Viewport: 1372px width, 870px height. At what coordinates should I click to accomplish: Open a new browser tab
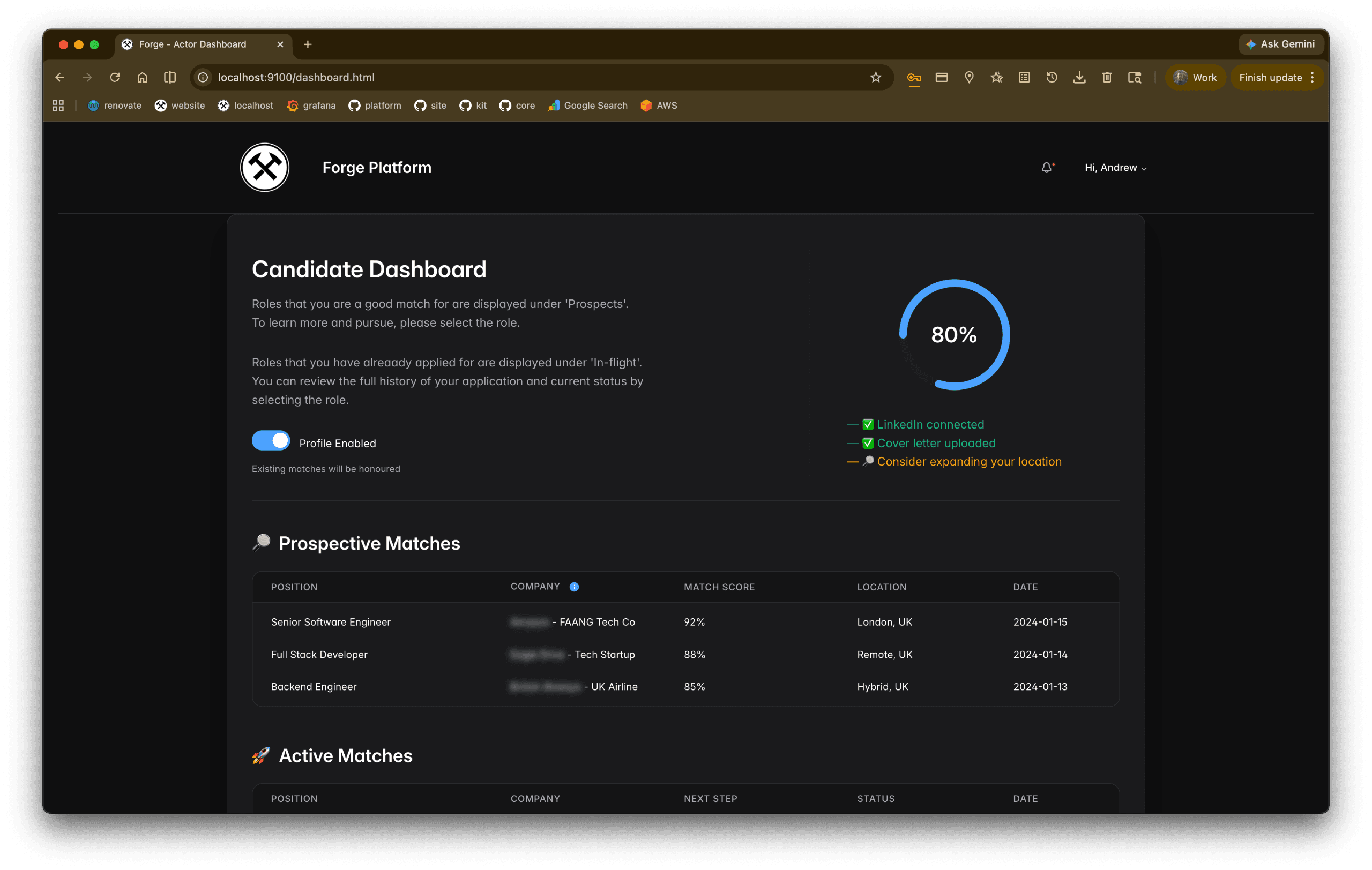pos(308,44)
